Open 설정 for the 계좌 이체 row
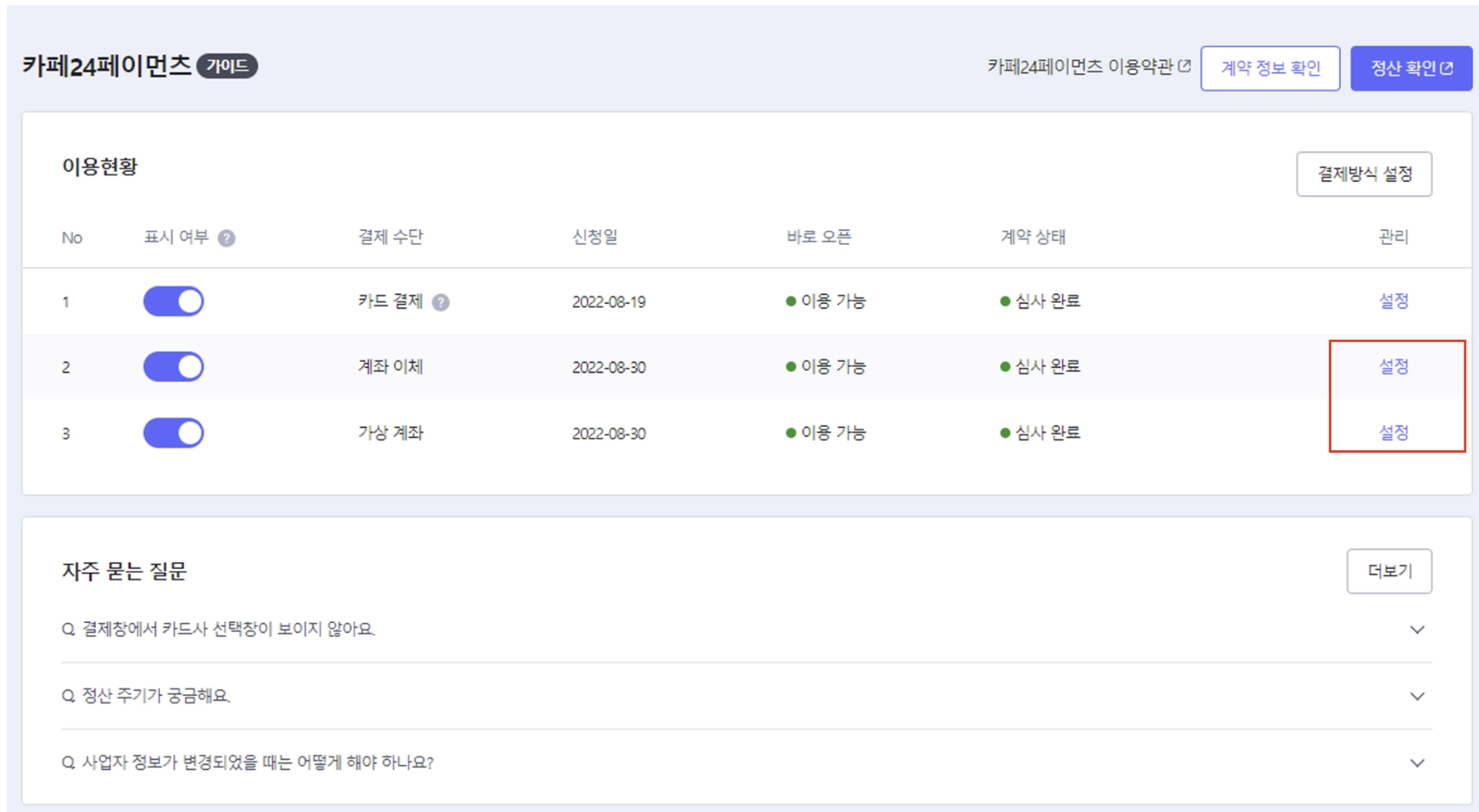 click(x=1393, y=367)
